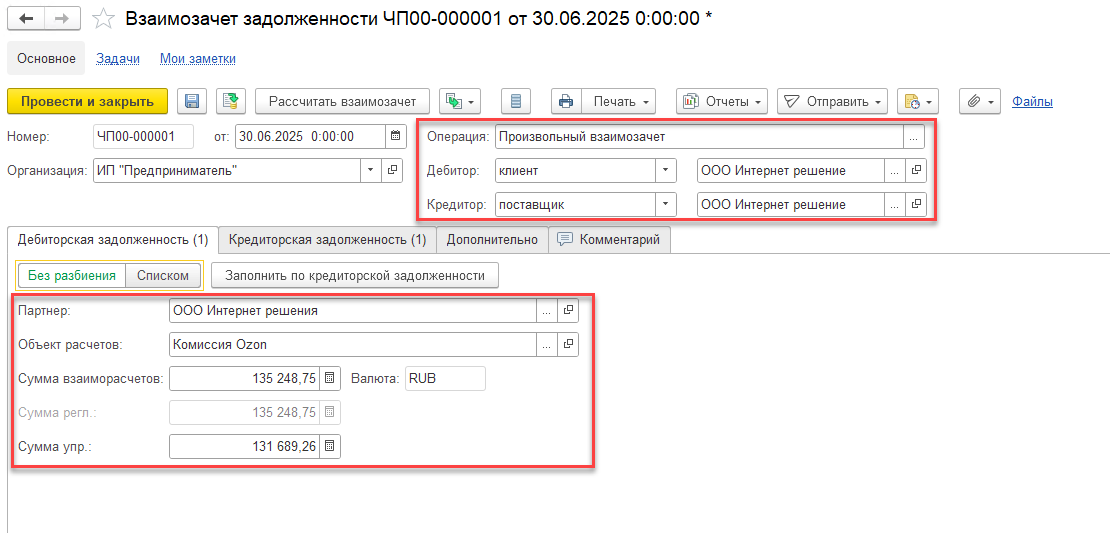This screenshot has width=1110, height=533.
Task: Open calculator for Сумма взаиморасчетов field
Action: pyautogui.click(x=330, y=379)
